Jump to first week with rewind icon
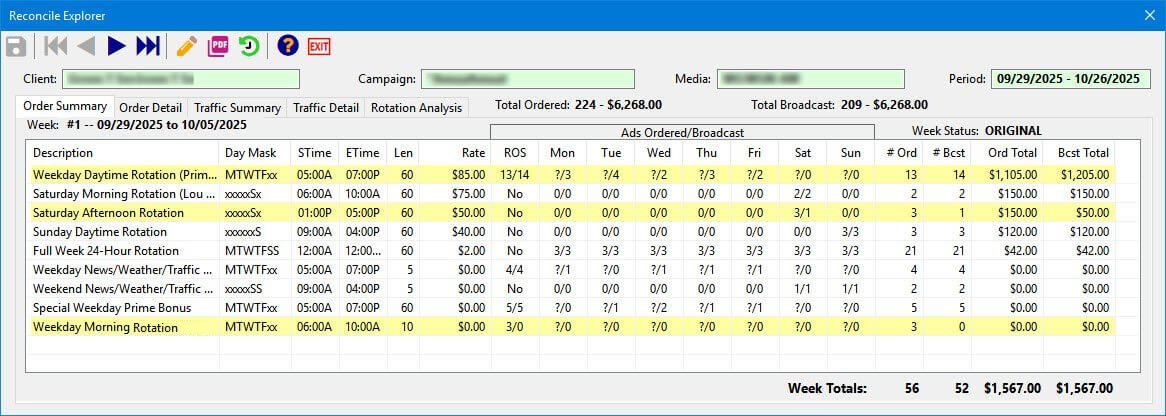The image size is (1166, 416). 56,46
